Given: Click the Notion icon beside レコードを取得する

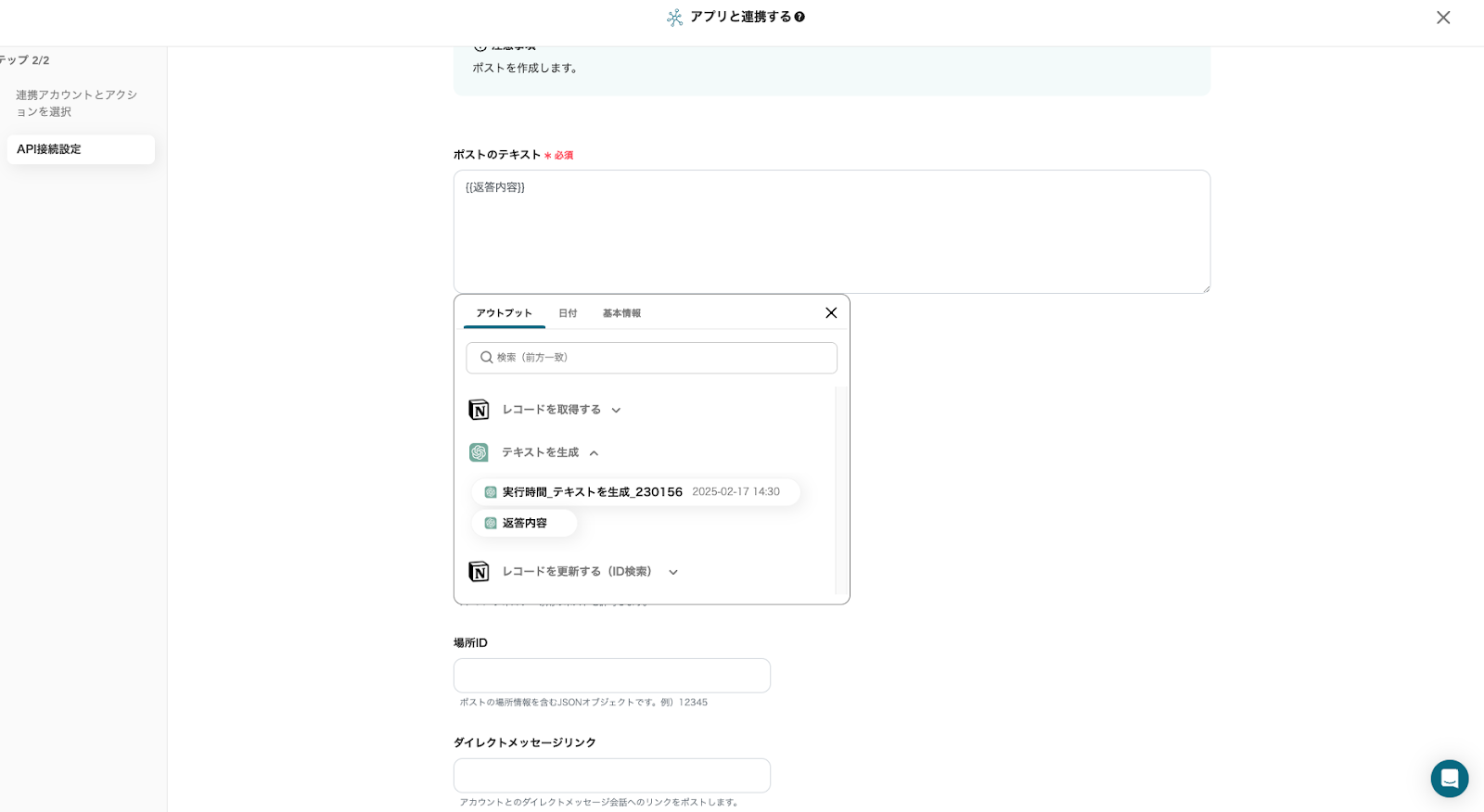Looking at the screenshot, I should (x=479, y=410).
